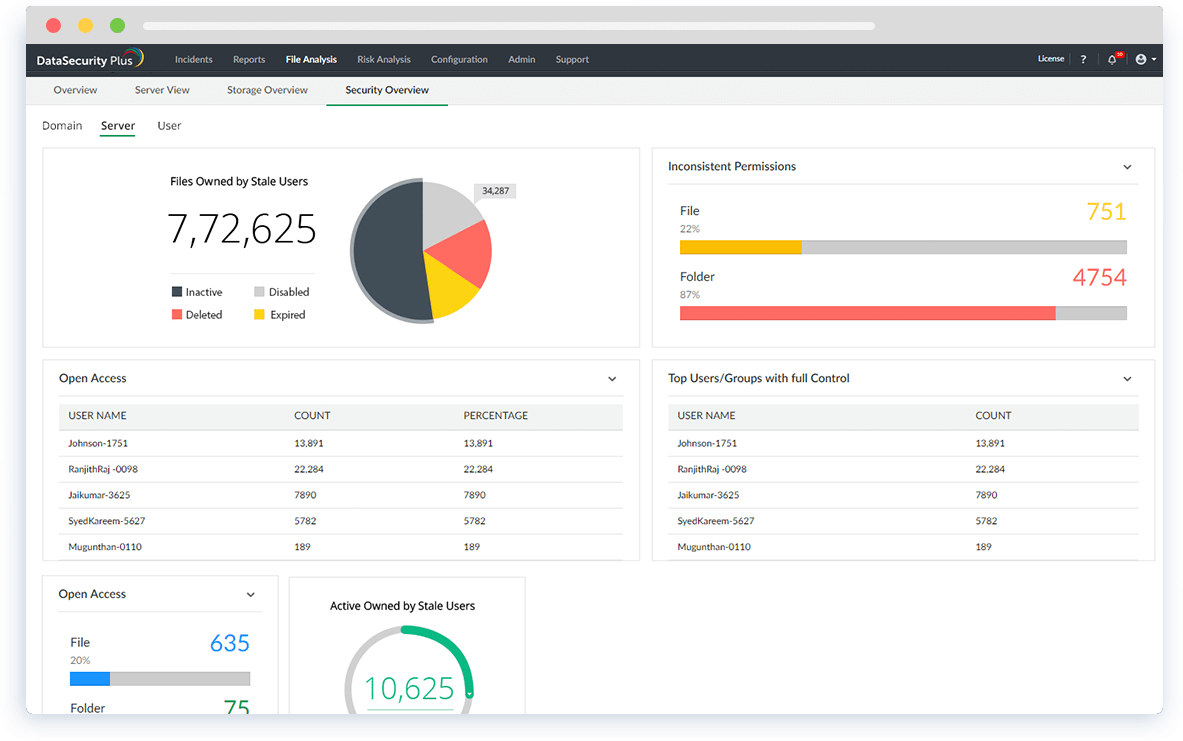Open the notifications bell
This screenshot has width=1183, height=741.
(x=1112, y=60)
